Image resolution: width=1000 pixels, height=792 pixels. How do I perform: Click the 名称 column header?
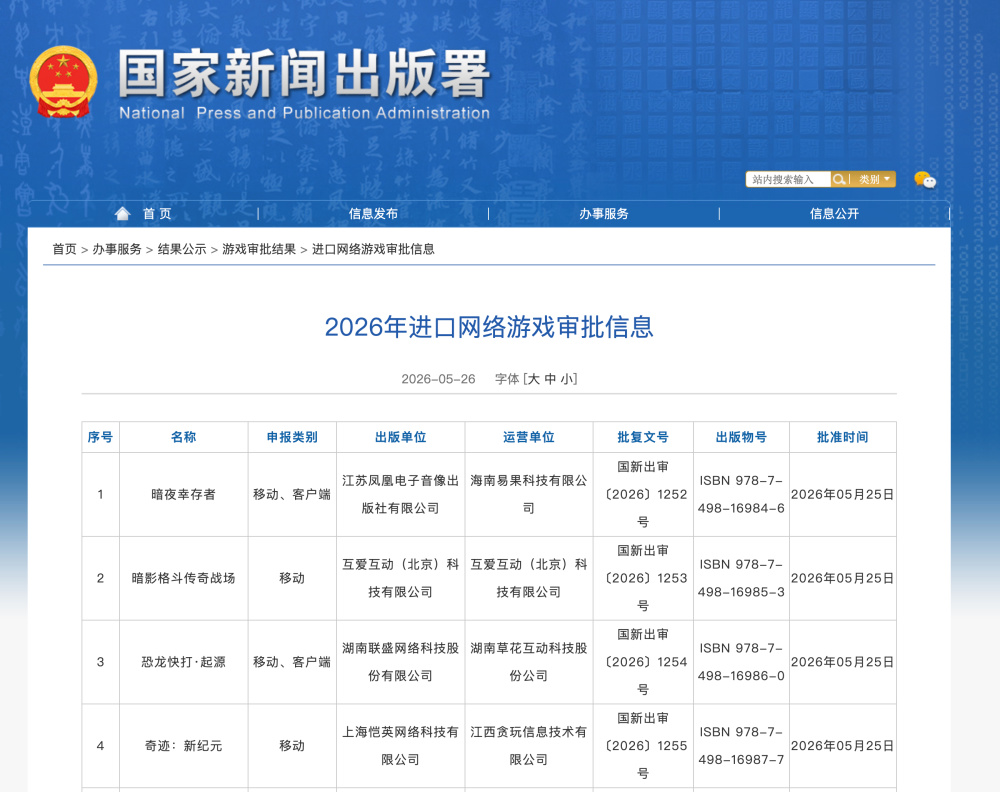184,437
